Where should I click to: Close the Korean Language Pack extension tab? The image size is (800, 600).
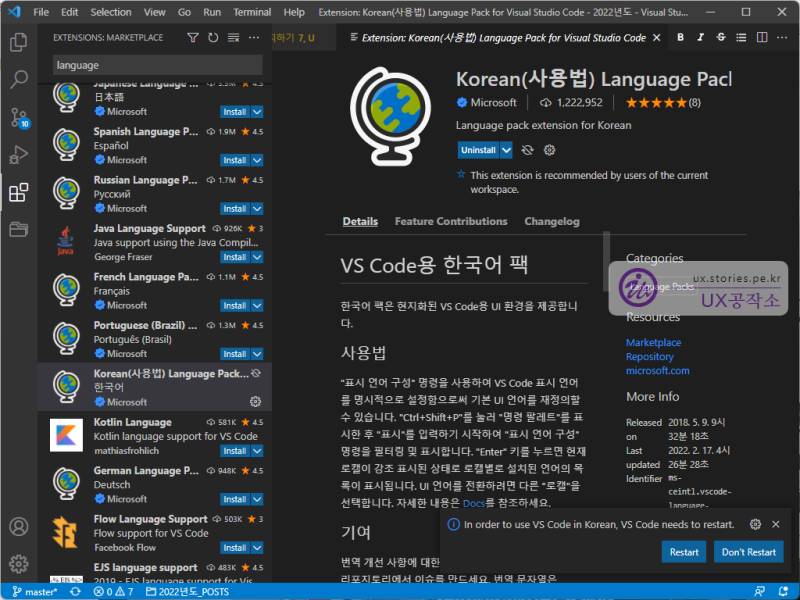click(x=657, y=38)
